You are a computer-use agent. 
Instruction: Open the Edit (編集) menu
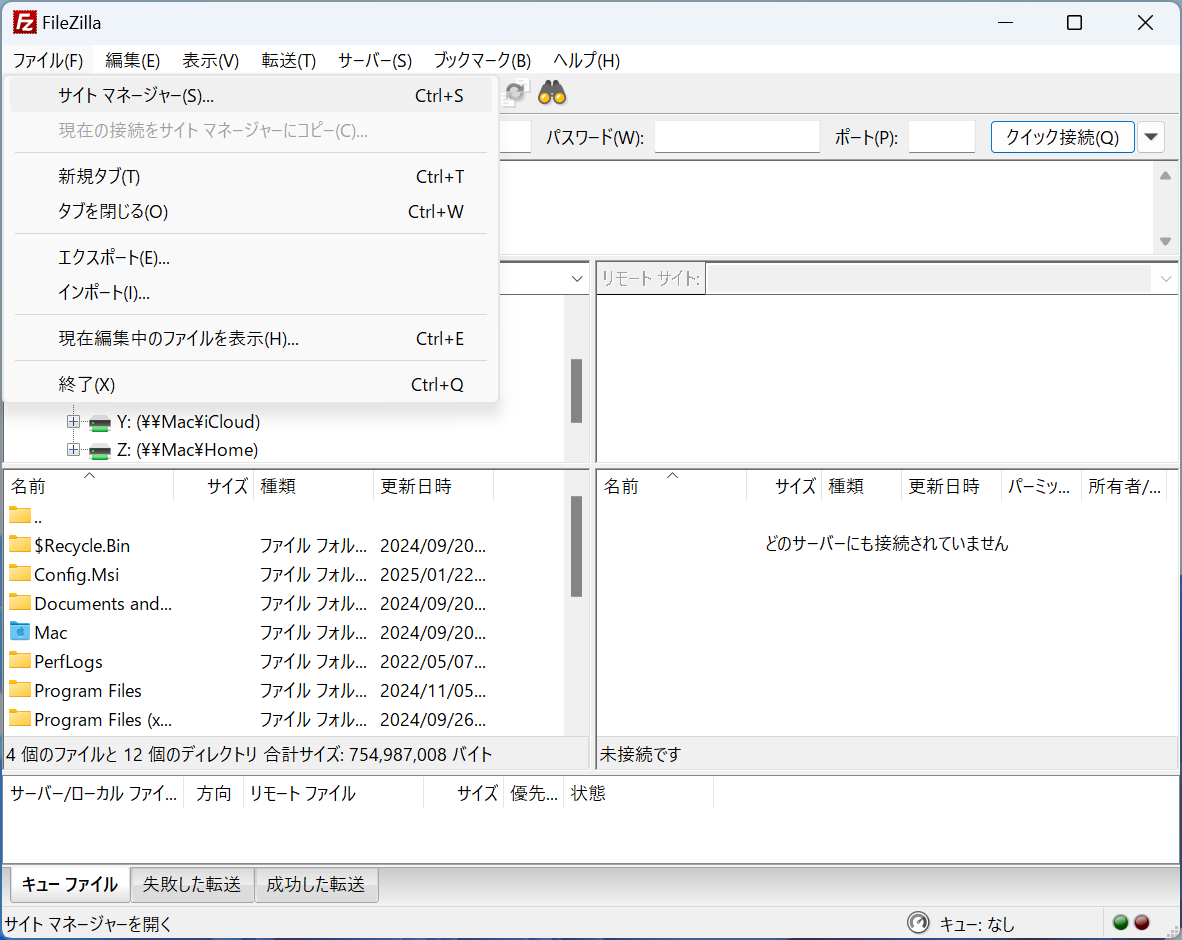[133, 60]
